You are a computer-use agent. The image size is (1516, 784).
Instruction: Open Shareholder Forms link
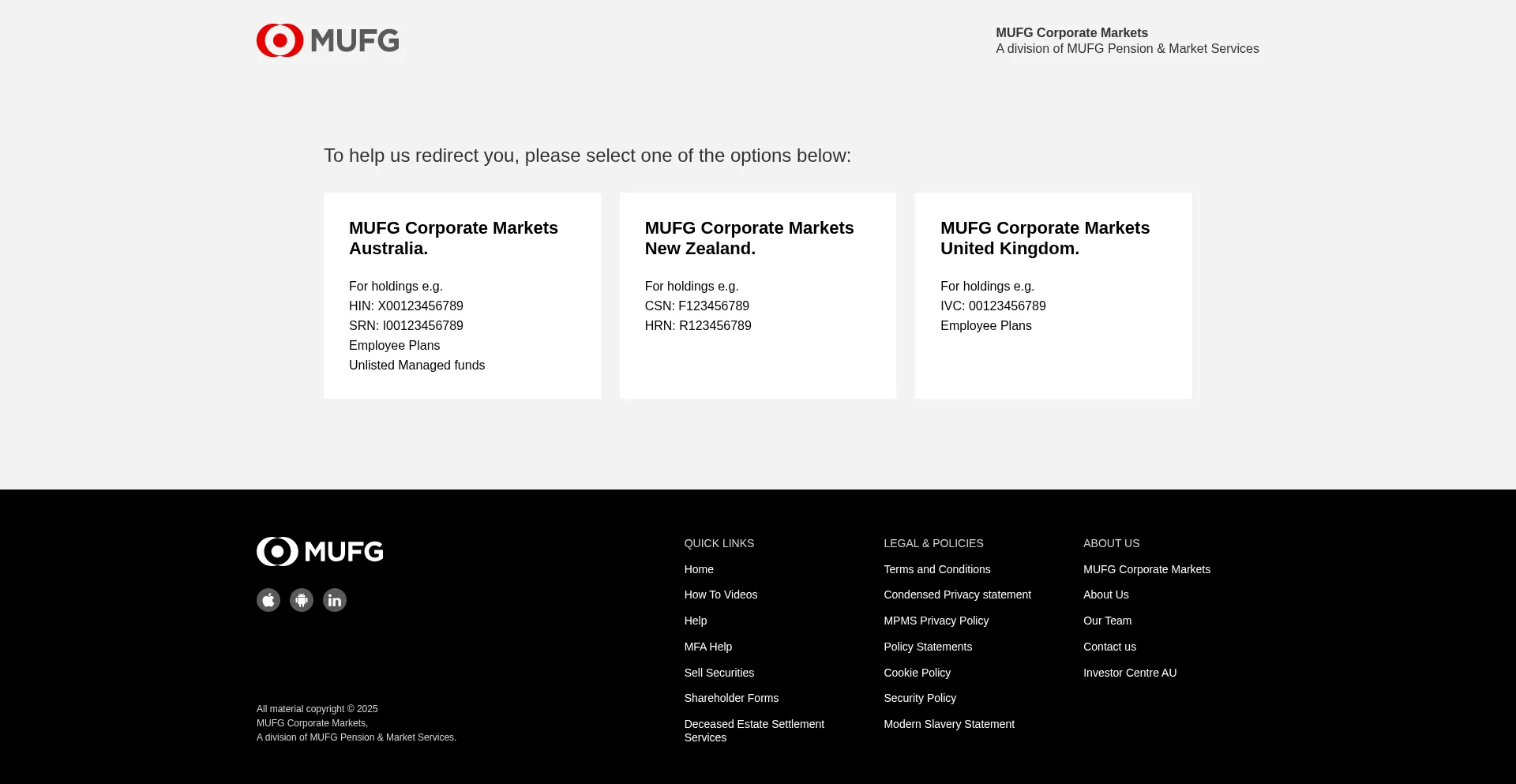point(731,698)
